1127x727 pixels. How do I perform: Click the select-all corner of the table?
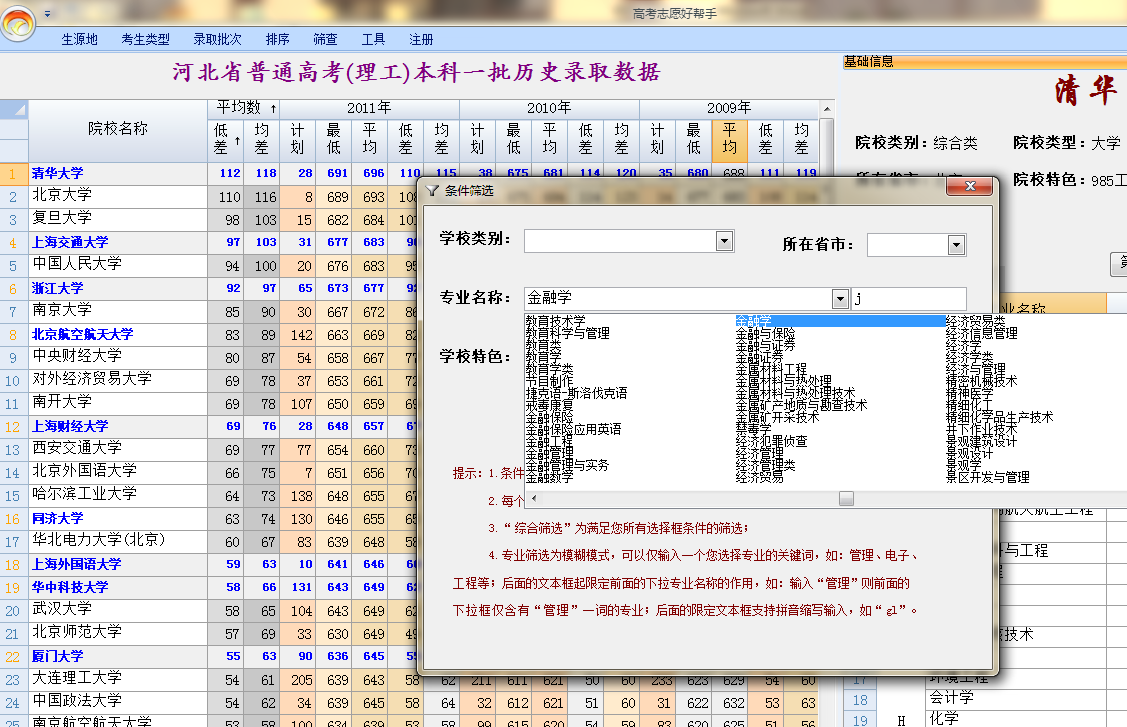coord(14,109)
